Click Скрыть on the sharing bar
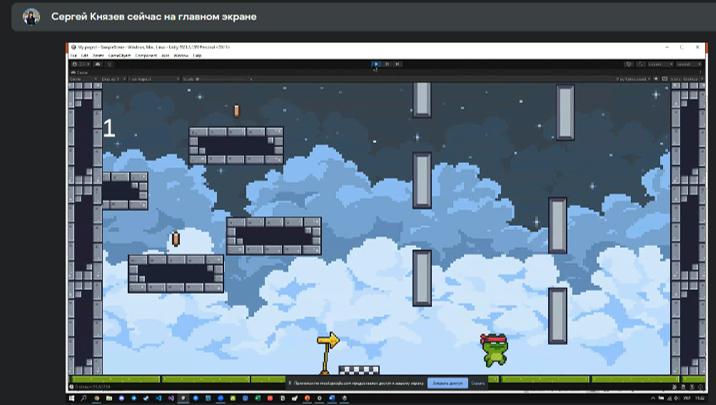 [x=478, y=382]
